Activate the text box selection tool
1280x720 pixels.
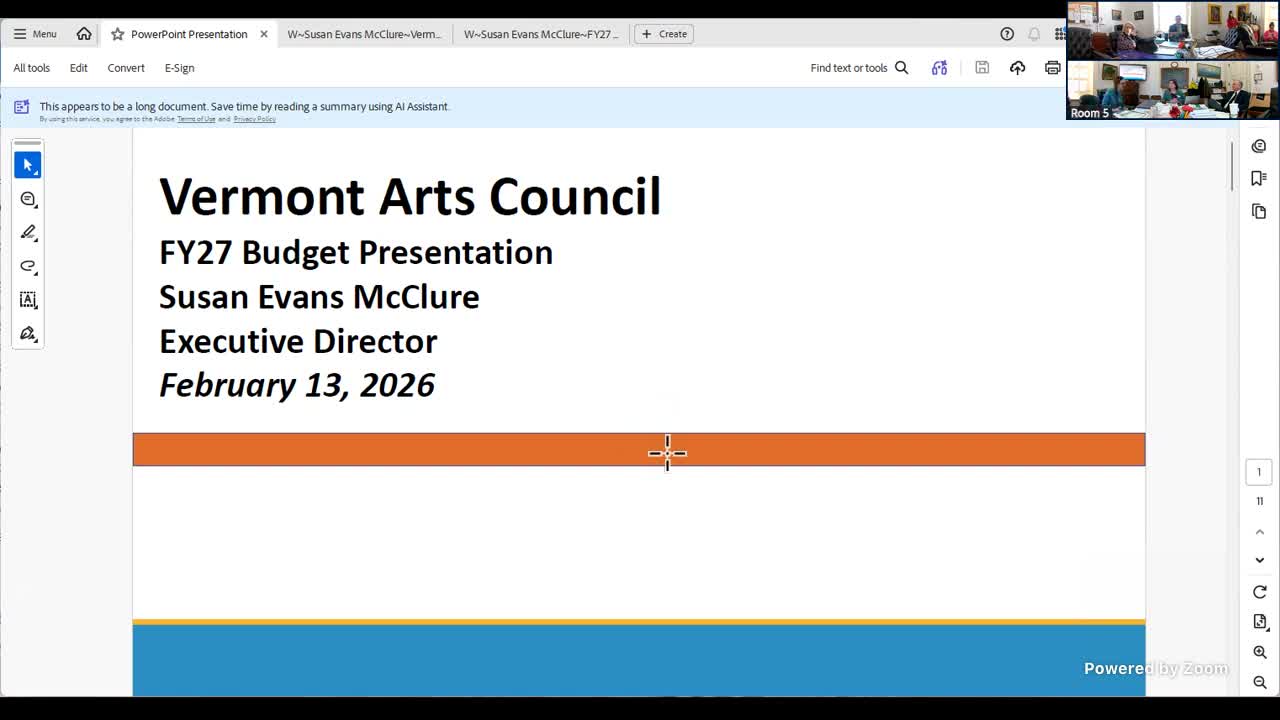click(x=28, y=299)
